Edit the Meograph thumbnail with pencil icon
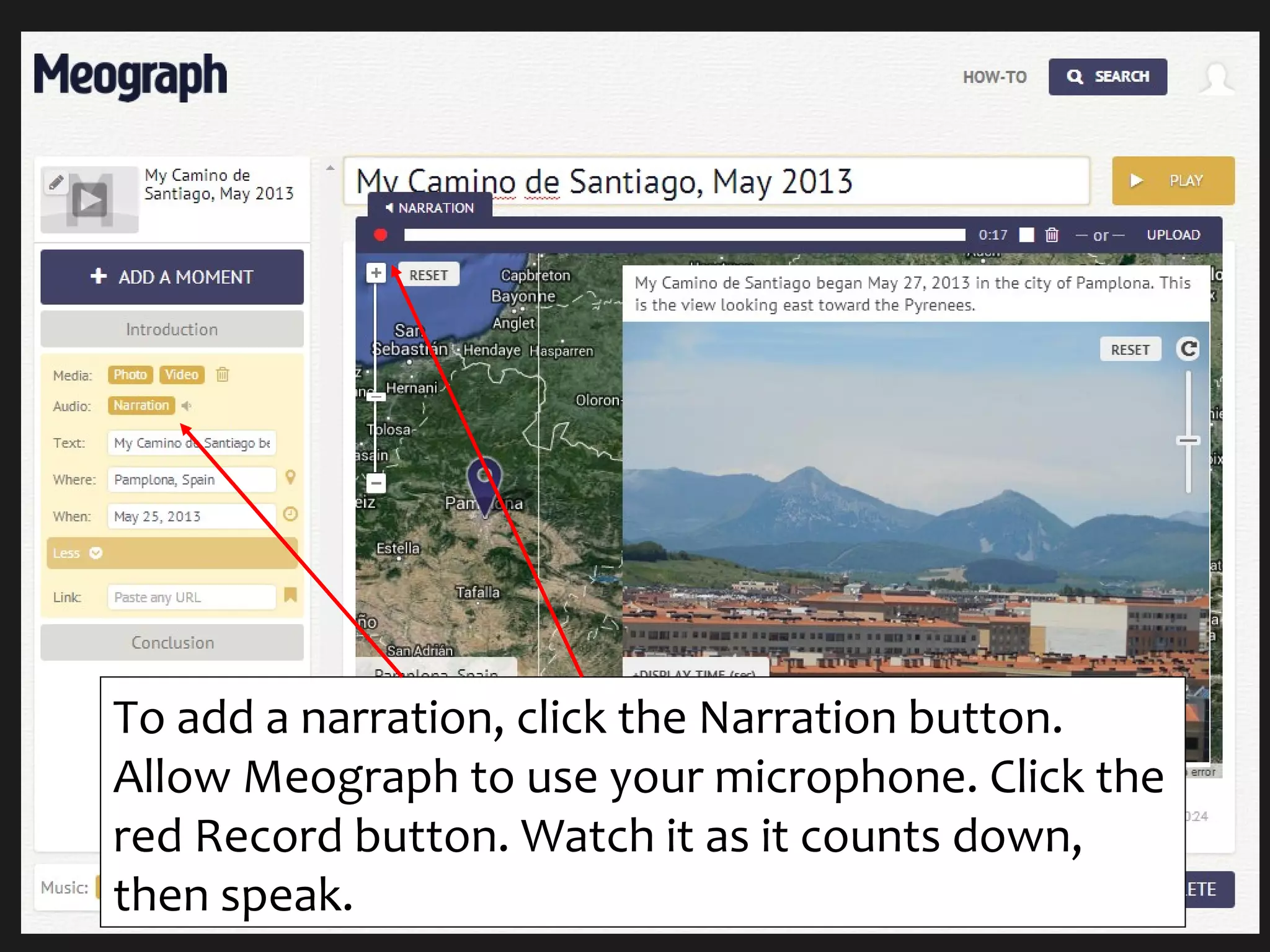Image resolution: width=1270 pixels, height=952 pixels. [56, 182]
